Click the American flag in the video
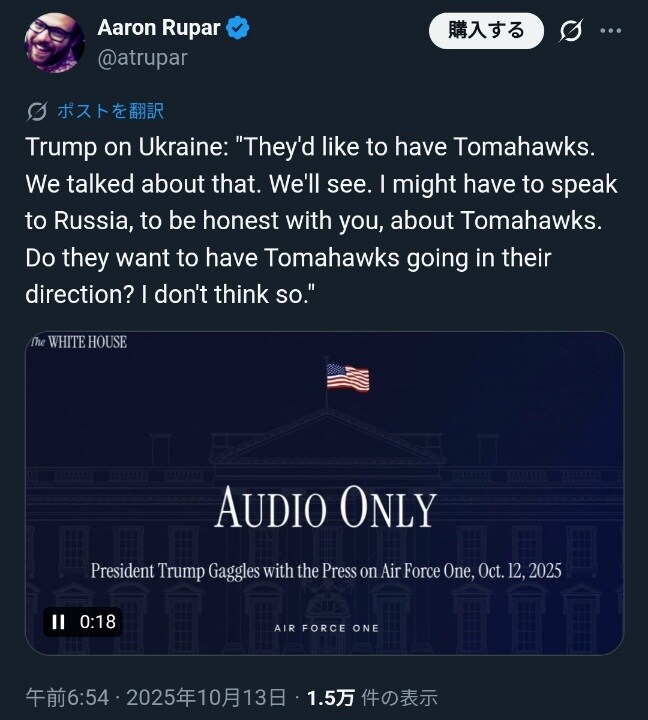The width and height of the screenshot is (648, 720). click(347, 378)
